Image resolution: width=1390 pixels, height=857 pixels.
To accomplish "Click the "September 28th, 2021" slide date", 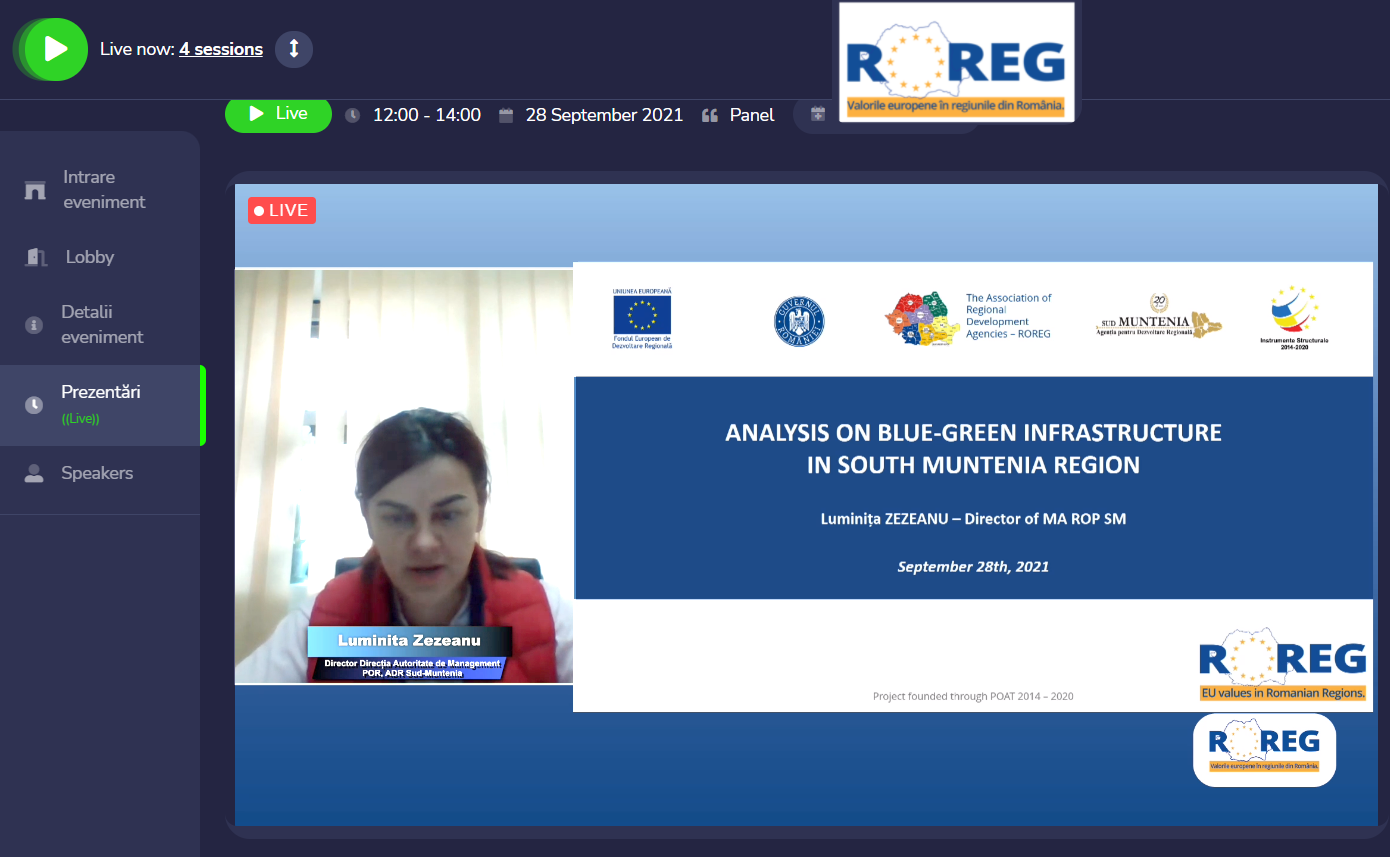I will point(973,566).
